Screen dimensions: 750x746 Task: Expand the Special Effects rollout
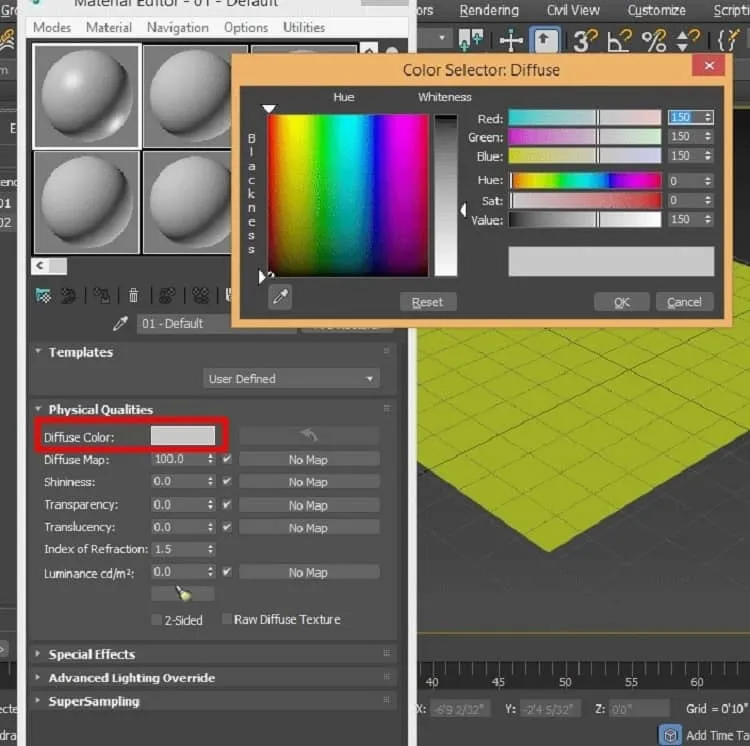point(91,654)
